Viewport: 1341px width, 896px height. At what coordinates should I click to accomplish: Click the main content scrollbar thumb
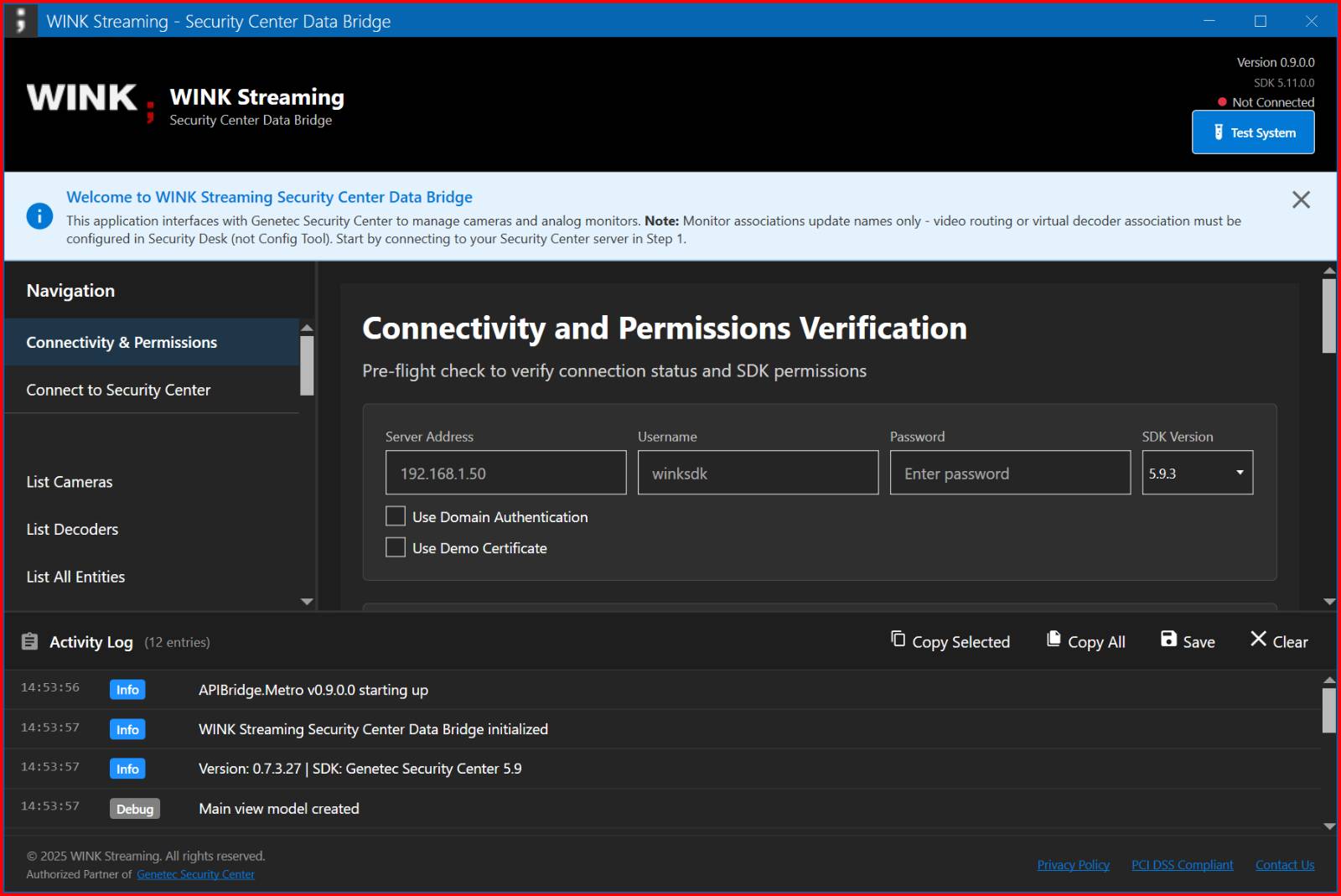click(x=1329, y=316)
